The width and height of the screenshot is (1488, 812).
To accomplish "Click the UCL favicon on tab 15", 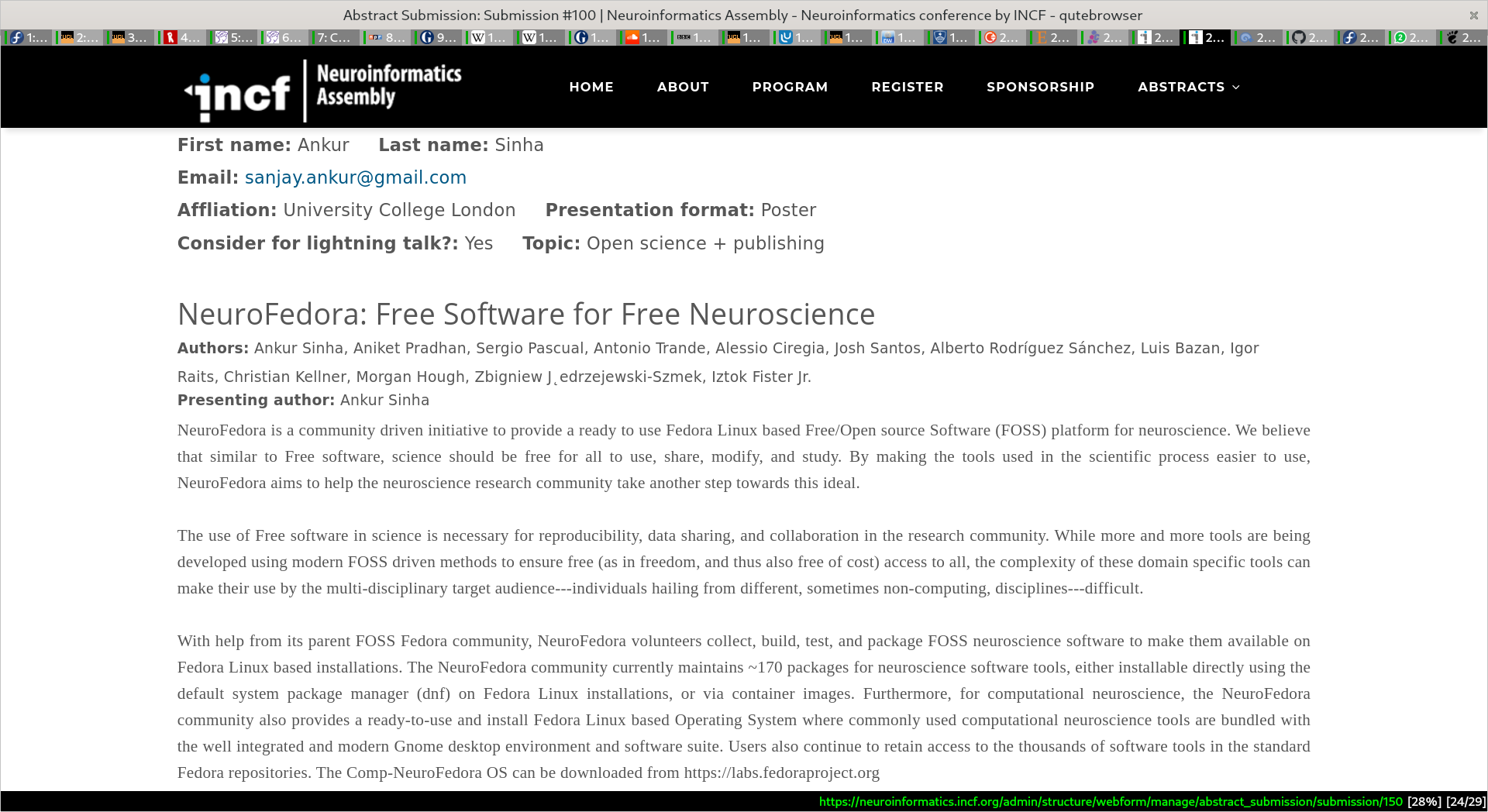I will coord(734,37).
